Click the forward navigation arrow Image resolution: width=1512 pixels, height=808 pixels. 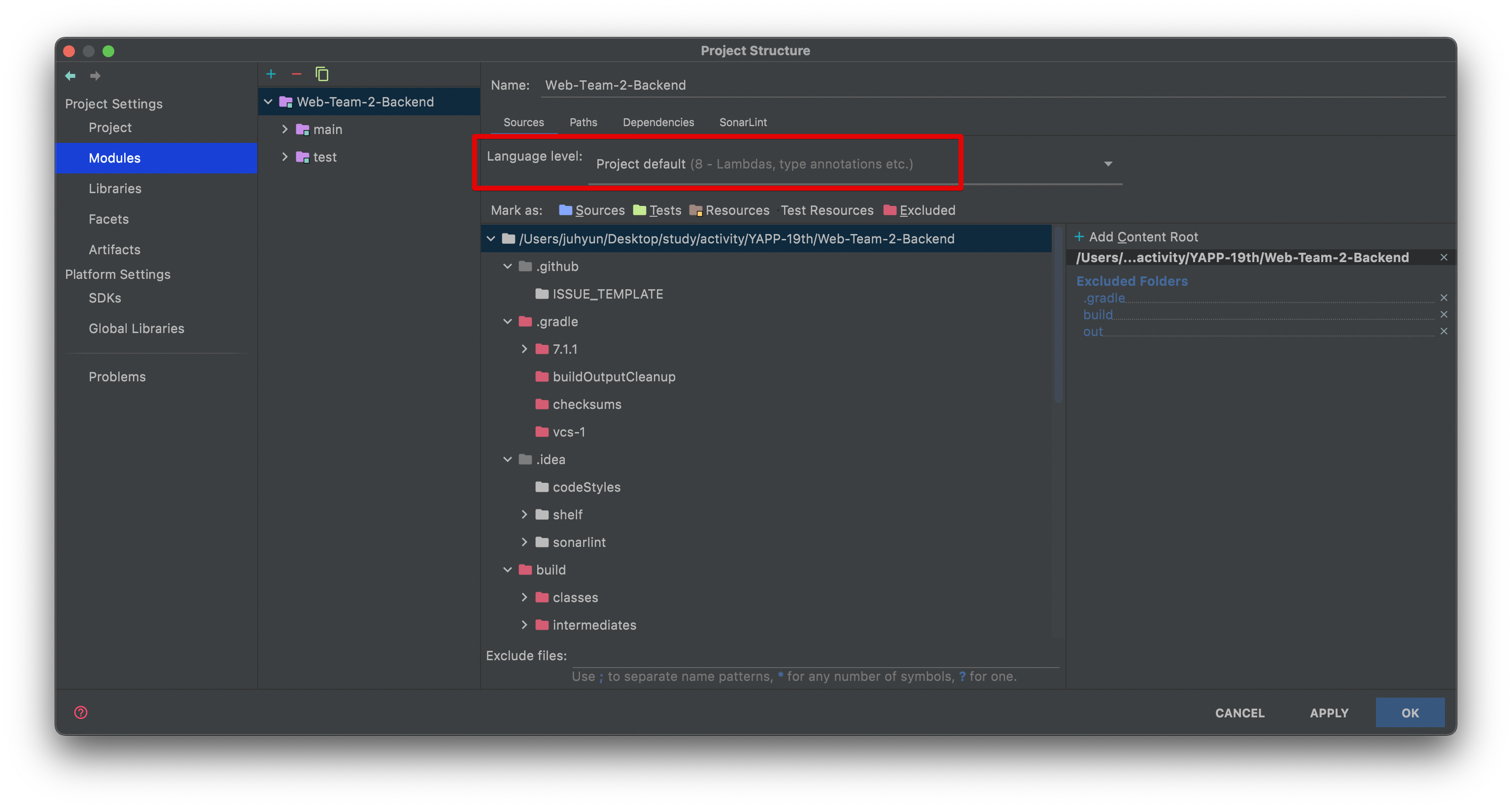point(95,76)
